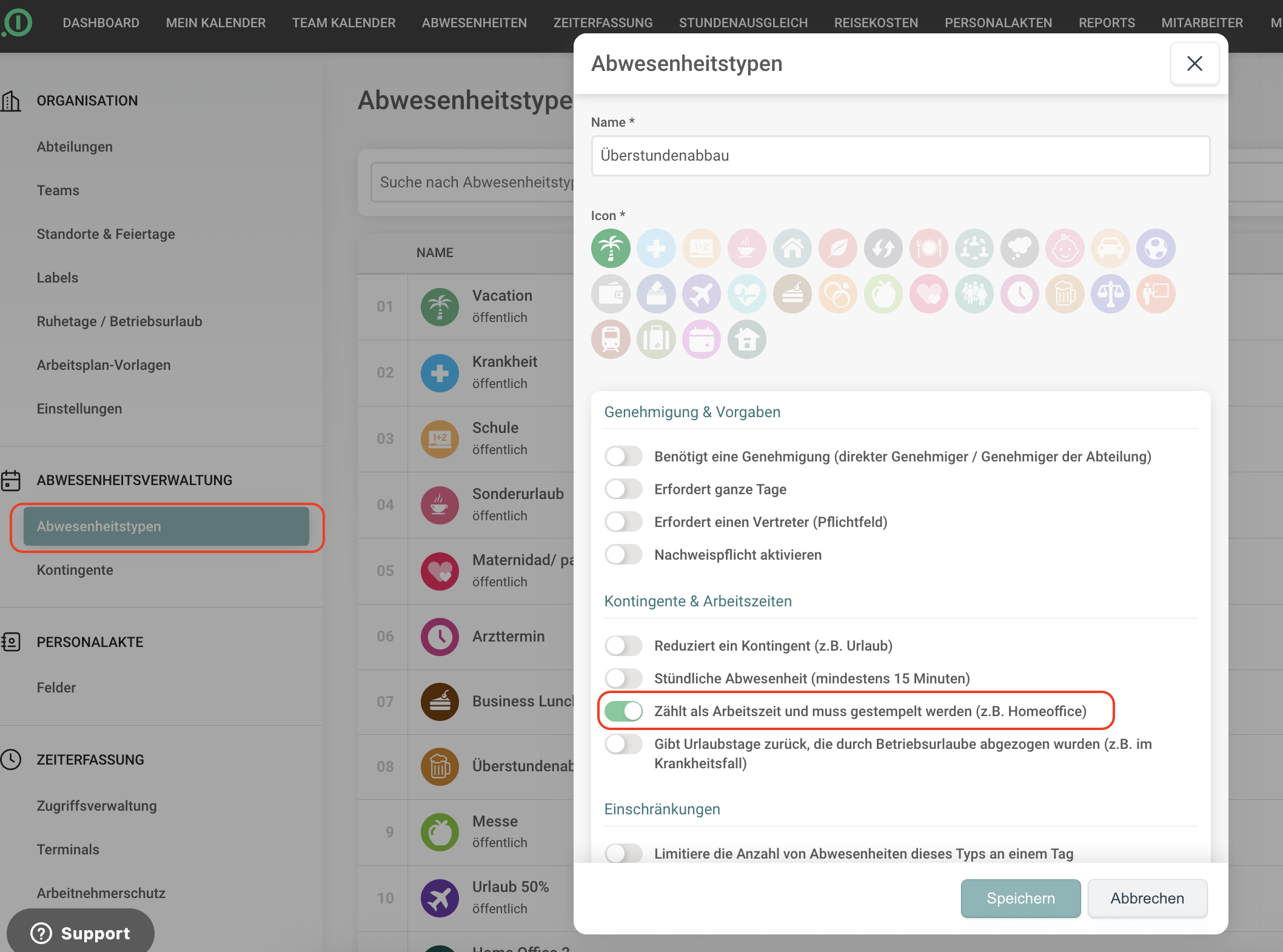1283x952 pixels.
Task: Choose the gray wallet icon
Action: [611, 294]
